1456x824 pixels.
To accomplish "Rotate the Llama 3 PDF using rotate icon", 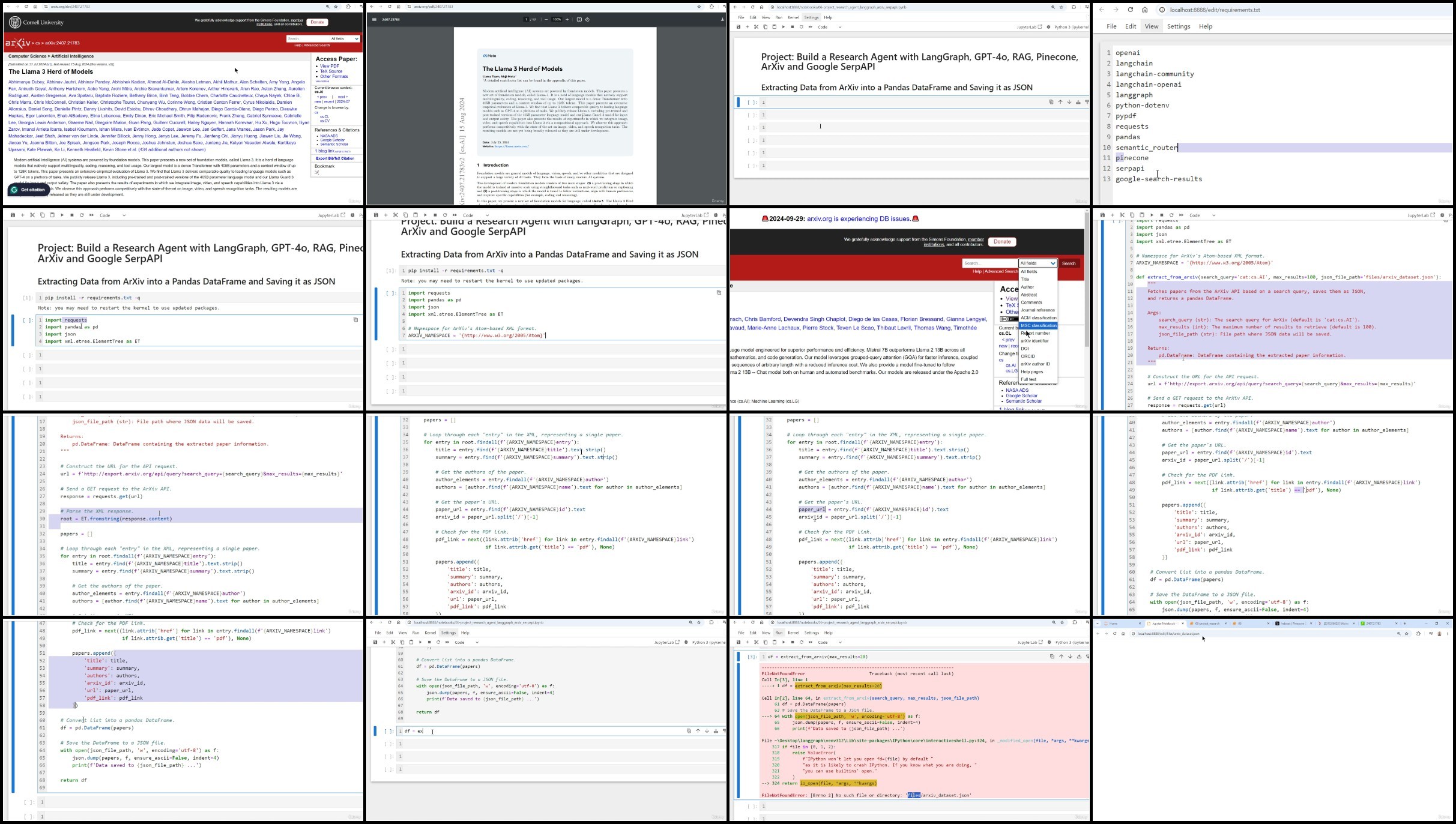I will click(x=587, y=19).
